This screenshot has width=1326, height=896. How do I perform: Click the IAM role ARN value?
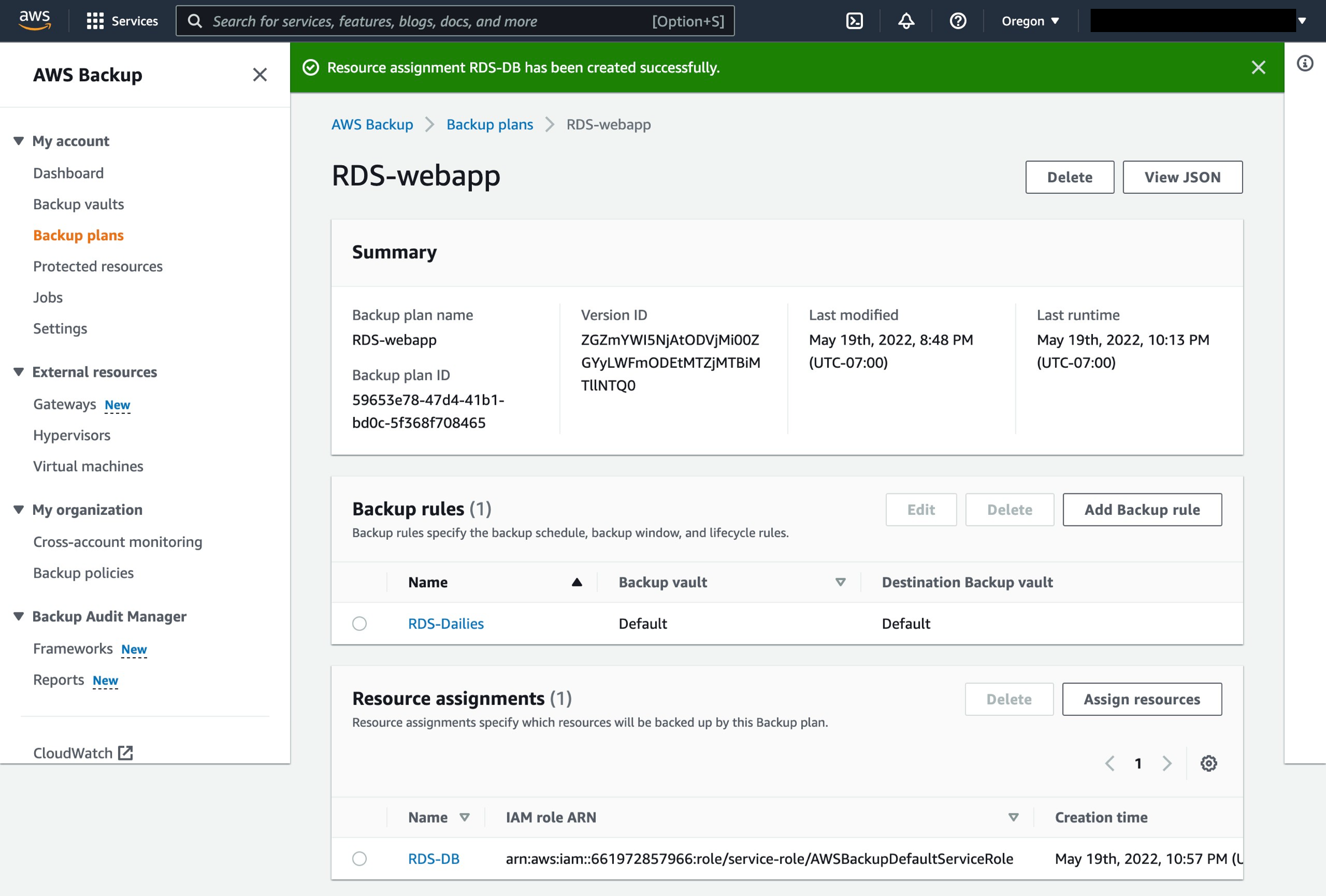760,858
